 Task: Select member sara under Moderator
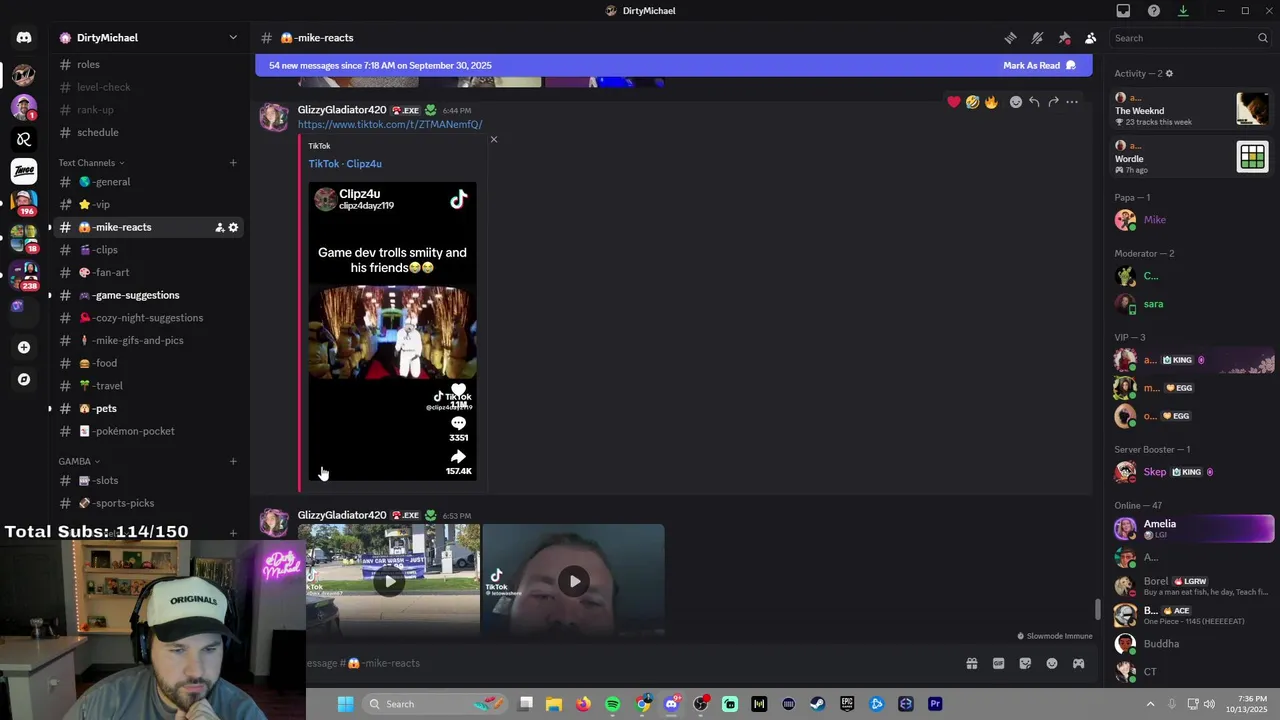[1192, 304]
